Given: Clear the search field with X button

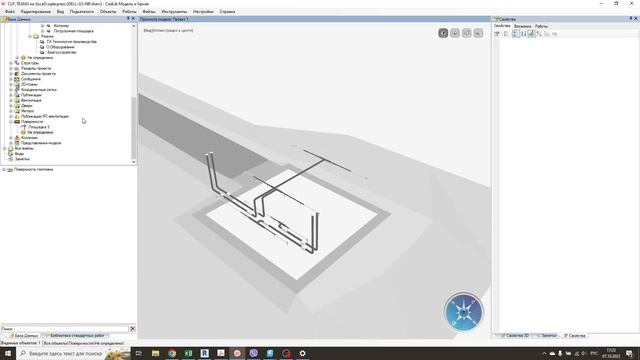Looking at the screenshot, I should (133, 329).
